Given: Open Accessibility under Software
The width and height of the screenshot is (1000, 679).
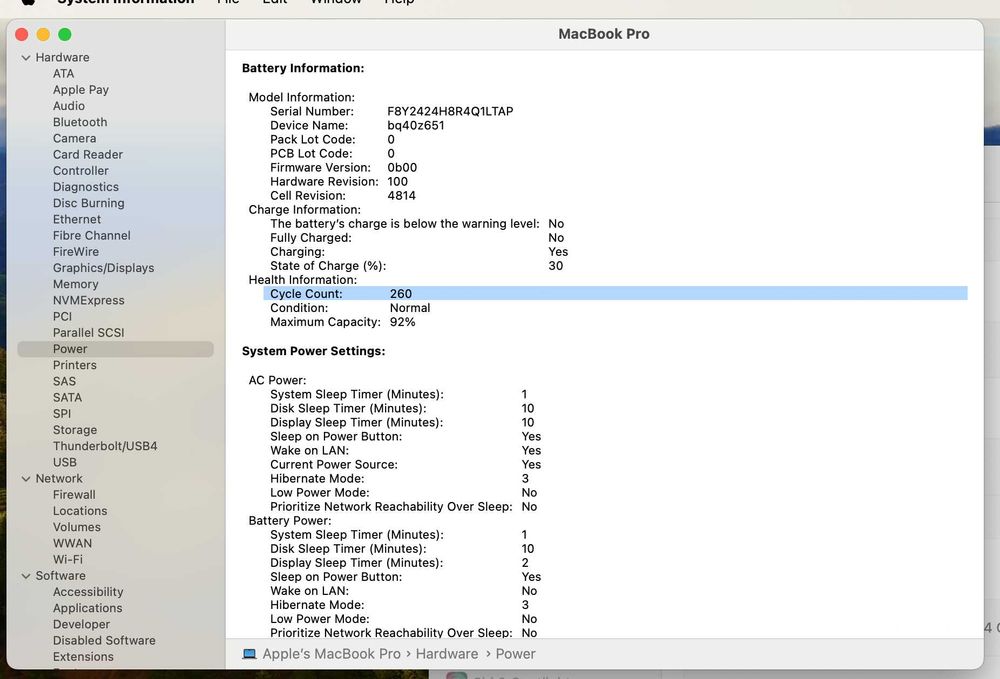Looking at the screenshot, I should tap(88, 592).
